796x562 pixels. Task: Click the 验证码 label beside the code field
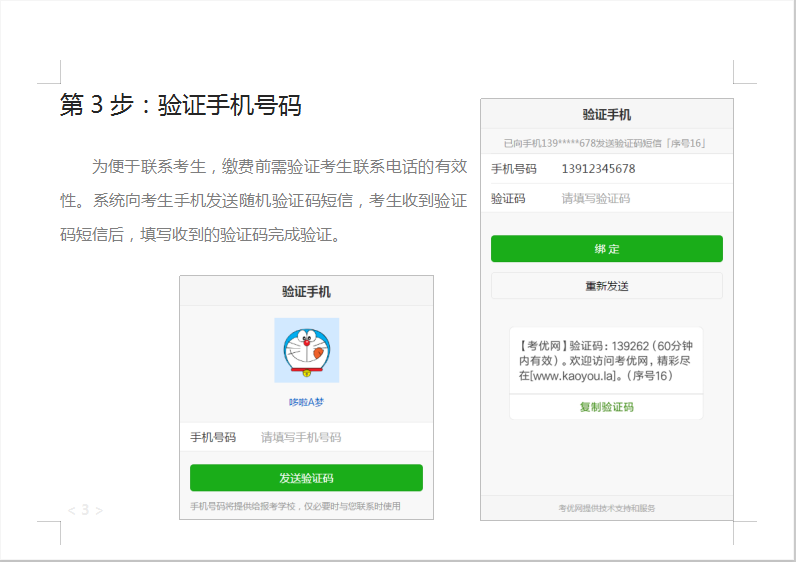click(x=508, y=198)
